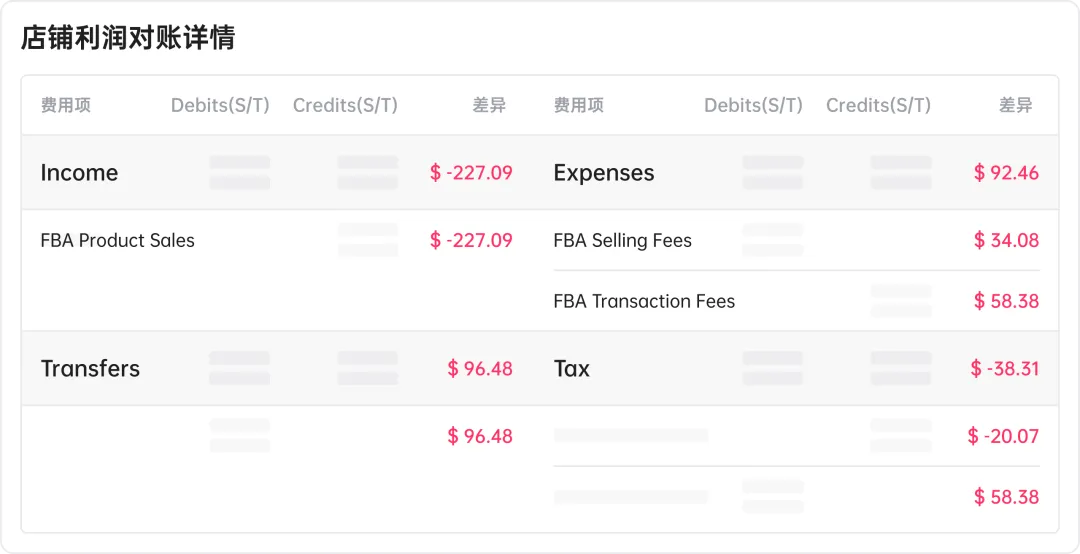This screenshot has height=554, width=1080.
Task: Select the Tax category label
Action: pyautogui.click(x=572, y=369)
